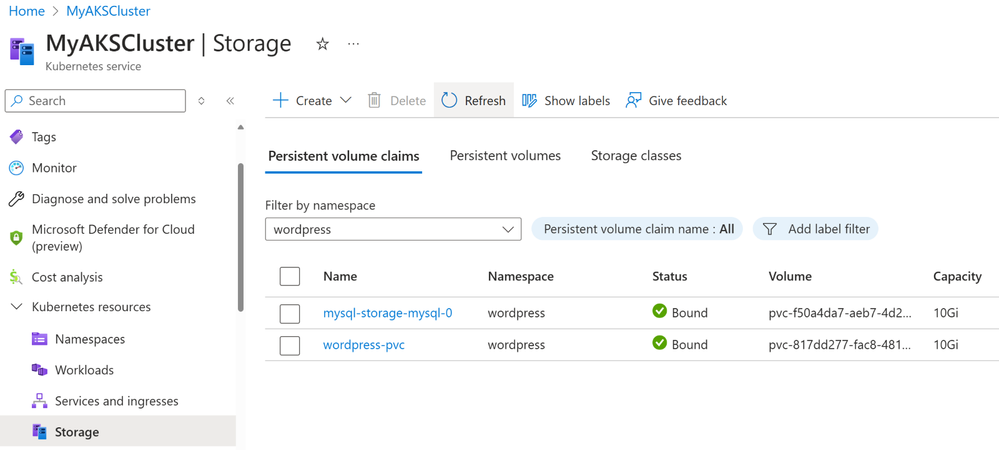
Task: Click the MyAKSCluster Kubernetes service icon
Action: tap(22, 51)
